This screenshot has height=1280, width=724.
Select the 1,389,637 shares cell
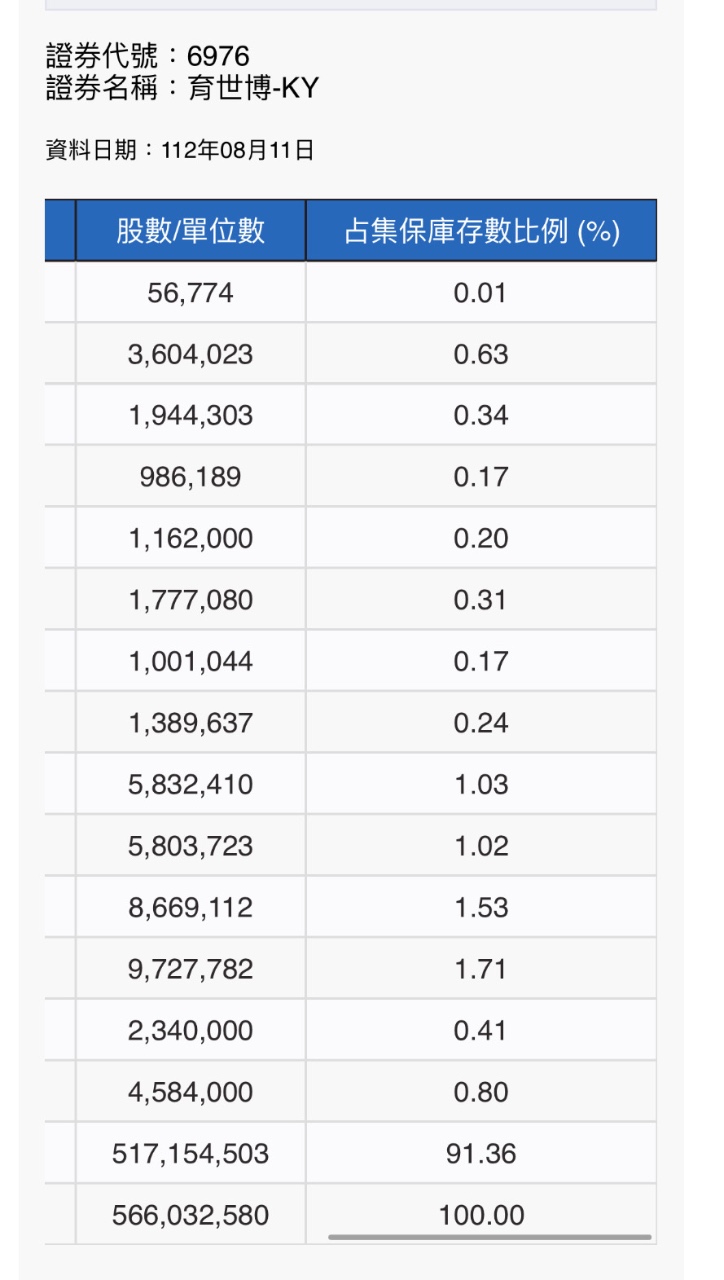(190, 723)
